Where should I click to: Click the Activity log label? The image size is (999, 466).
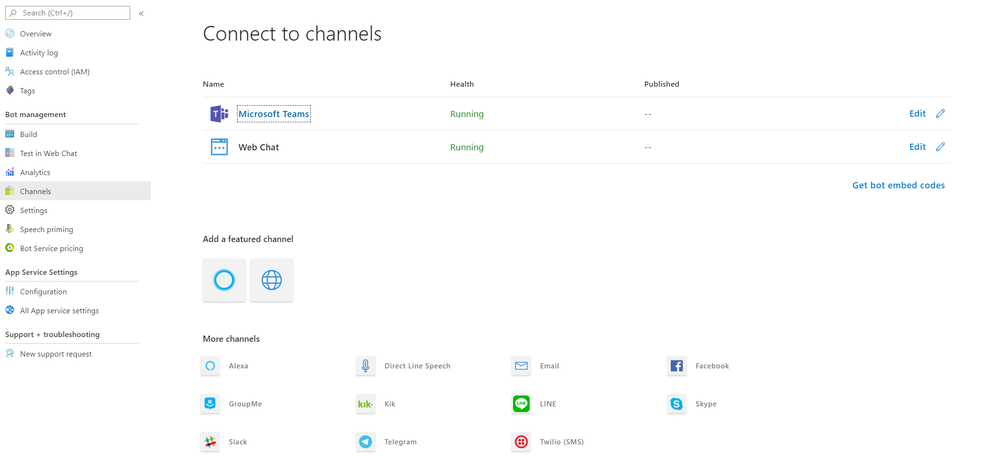click(39, 53)
